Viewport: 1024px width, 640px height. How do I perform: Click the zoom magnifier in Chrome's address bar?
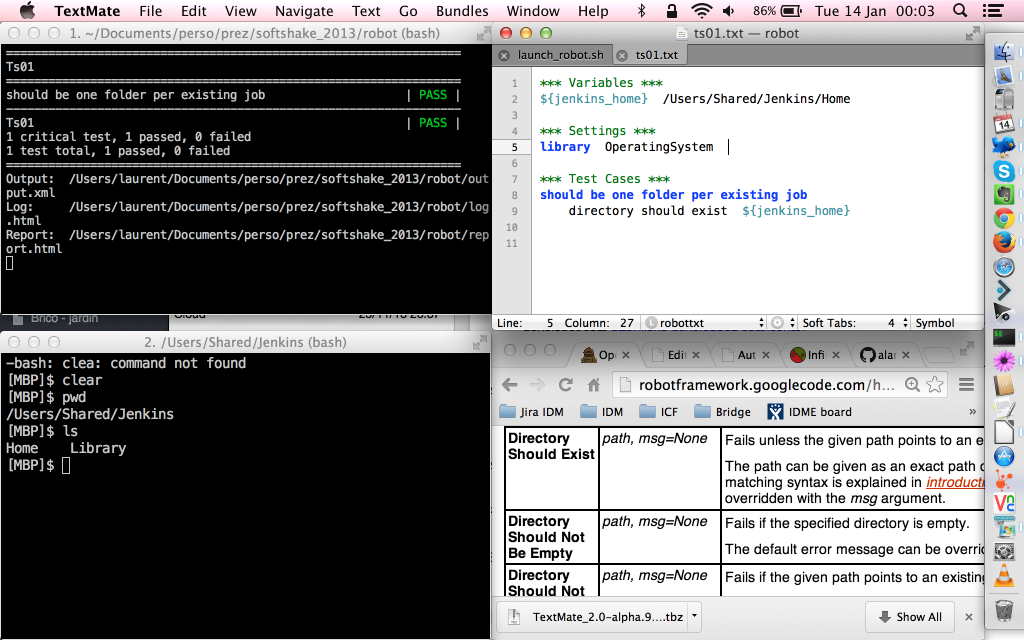912,385
